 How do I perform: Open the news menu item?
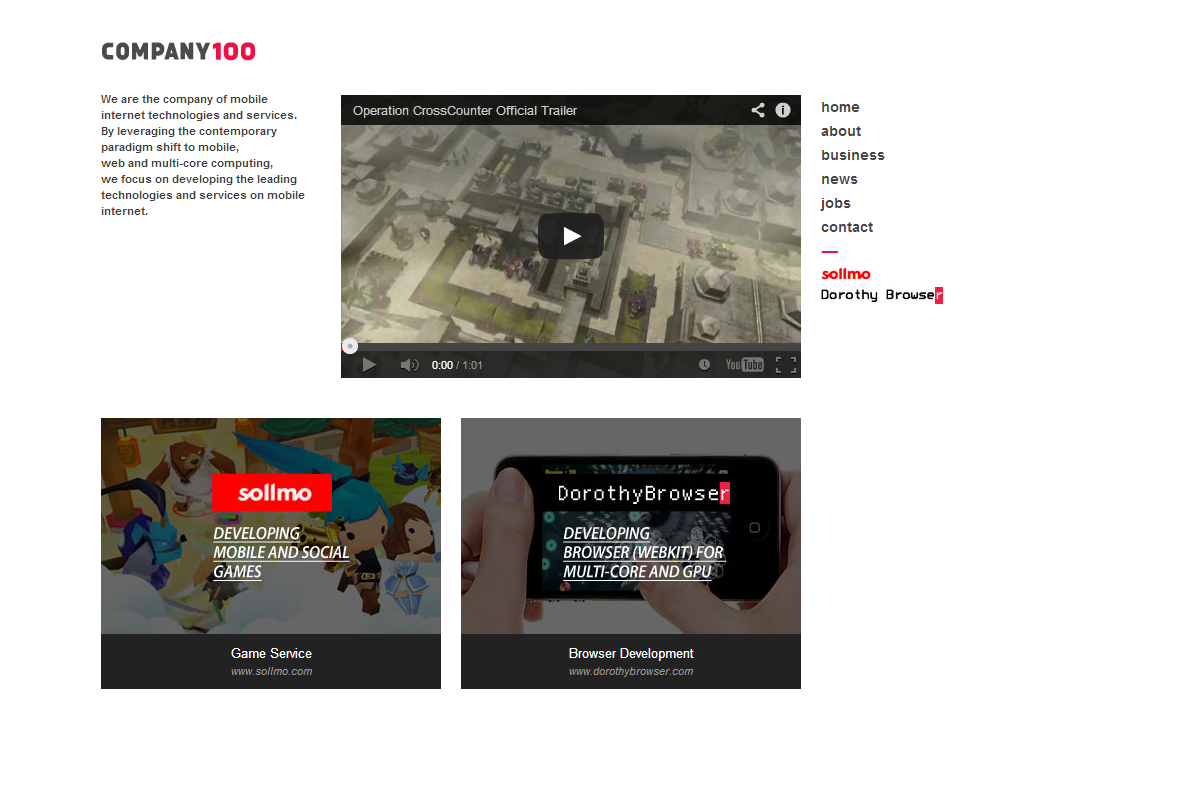(839, 180)
